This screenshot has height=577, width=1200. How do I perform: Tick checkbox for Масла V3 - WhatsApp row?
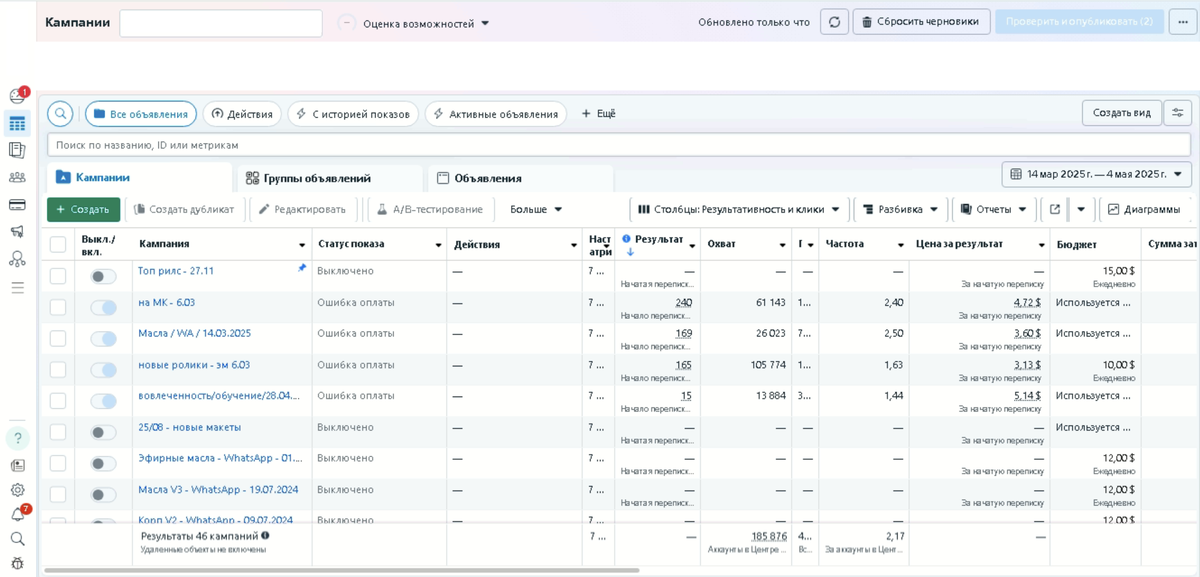point(58,494)
